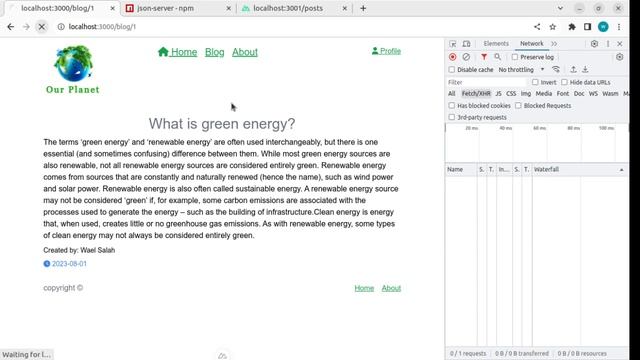Close the json-server npm tab
The image size is (640, 360).
coord(228,8)
